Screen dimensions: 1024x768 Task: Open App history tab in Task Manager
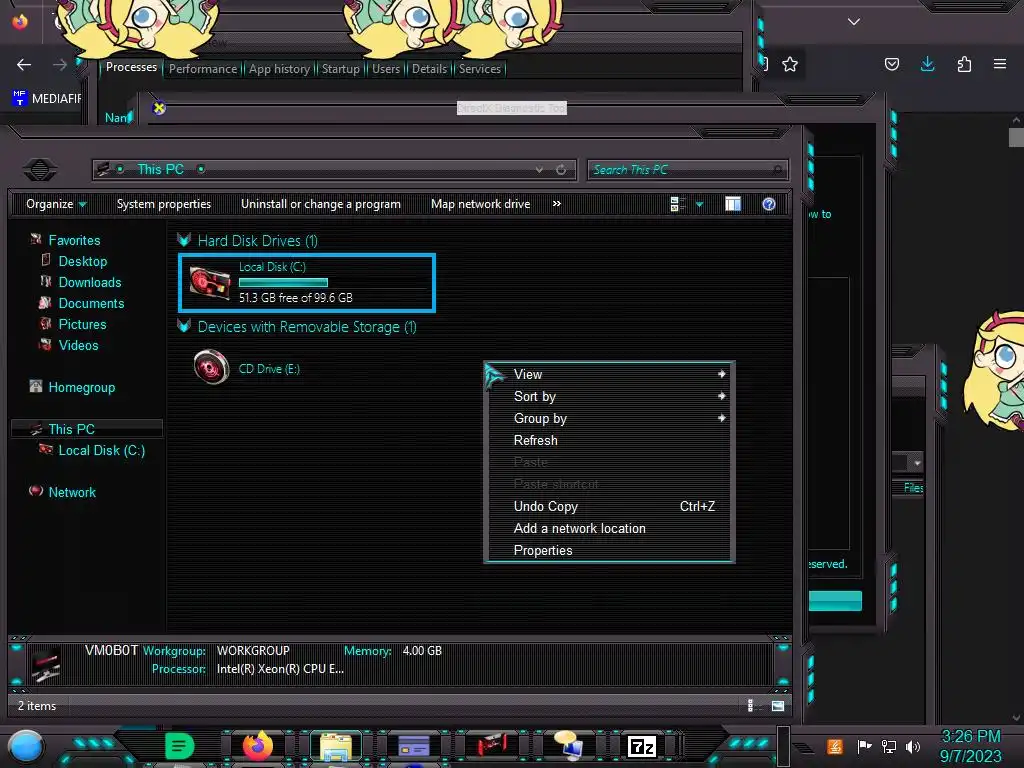click(280, 69)
